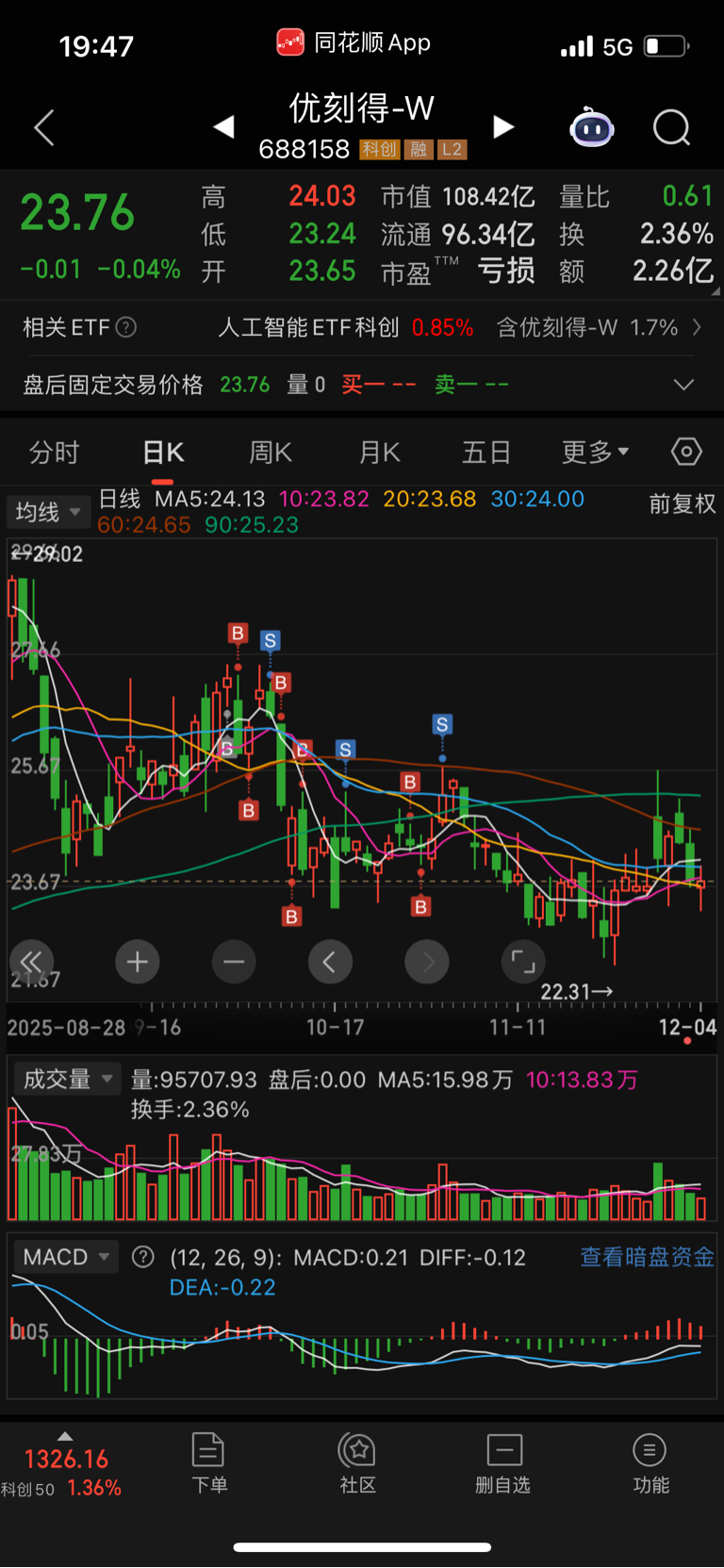
Task: Expand the index bar up arrow
Action: [x=64, y=1436]
